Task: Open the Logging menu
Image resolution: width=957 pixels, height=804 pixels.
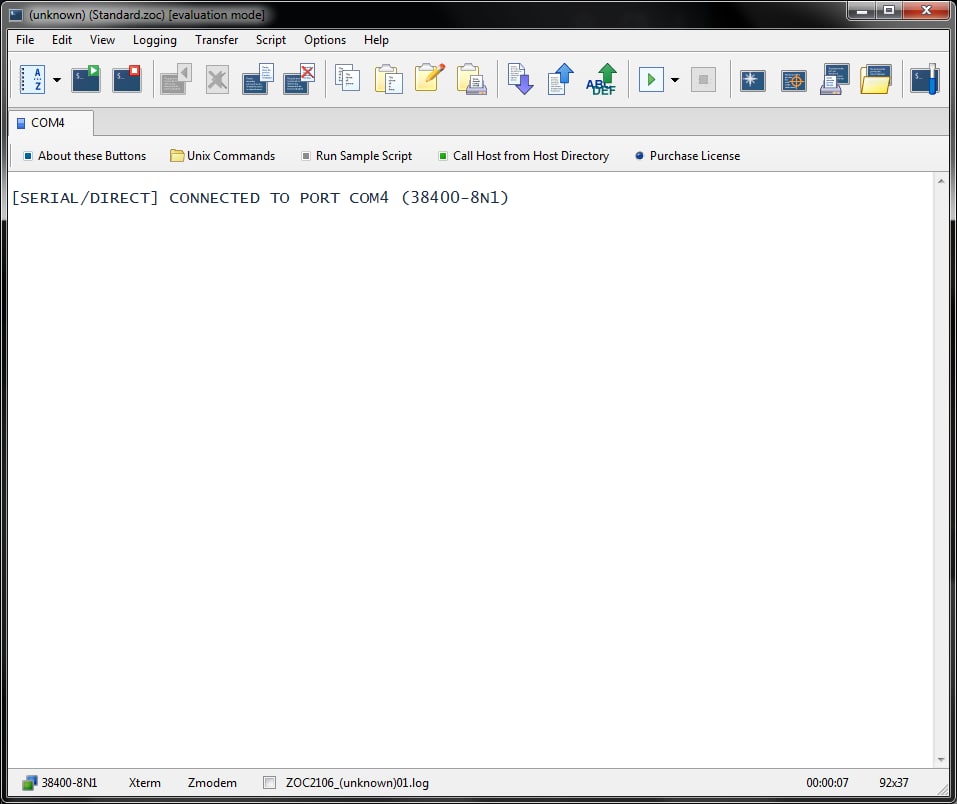Action: [x=155, y=40]
